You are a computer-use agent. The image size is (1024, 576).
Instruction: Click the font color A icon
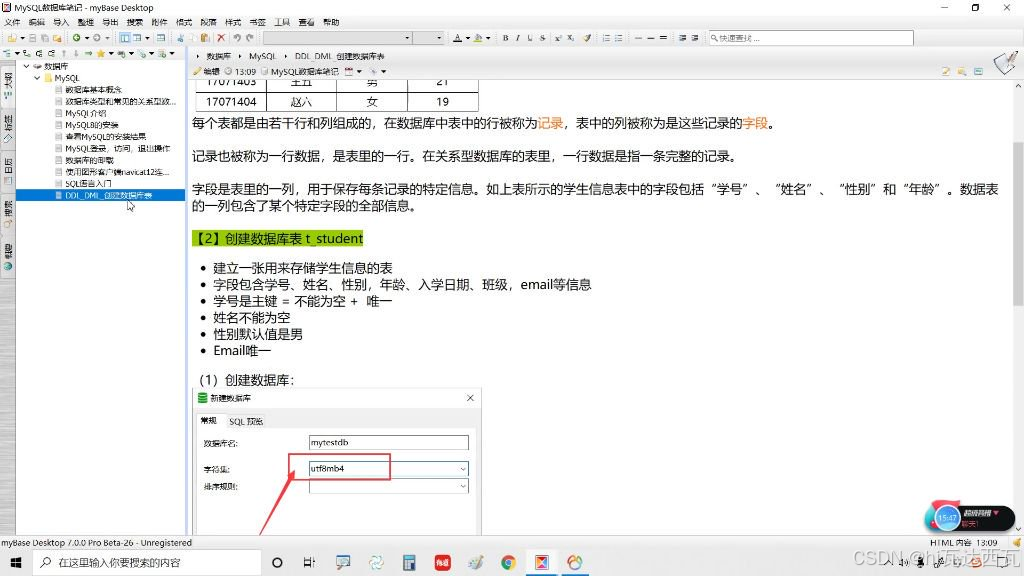[457, 38]
